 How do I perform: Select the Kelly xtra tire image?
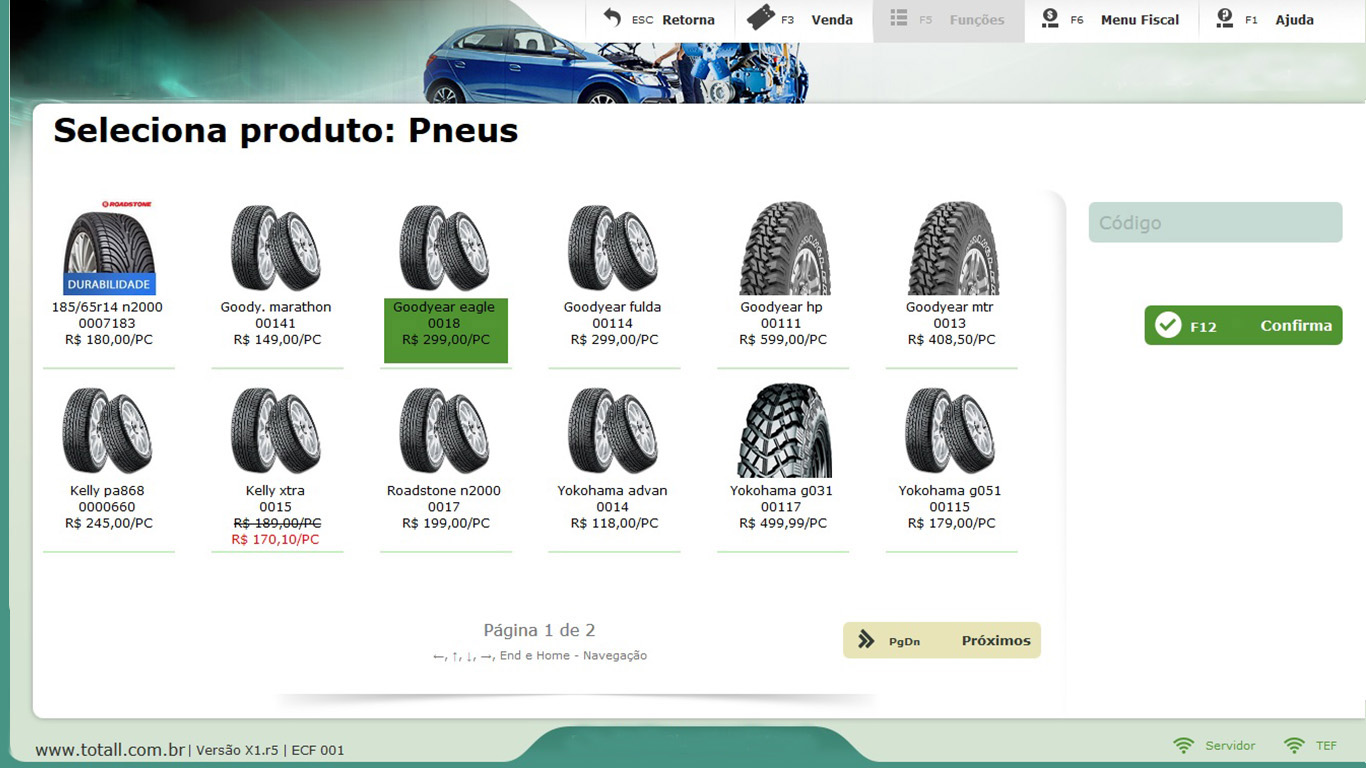[x=275, y=431]
